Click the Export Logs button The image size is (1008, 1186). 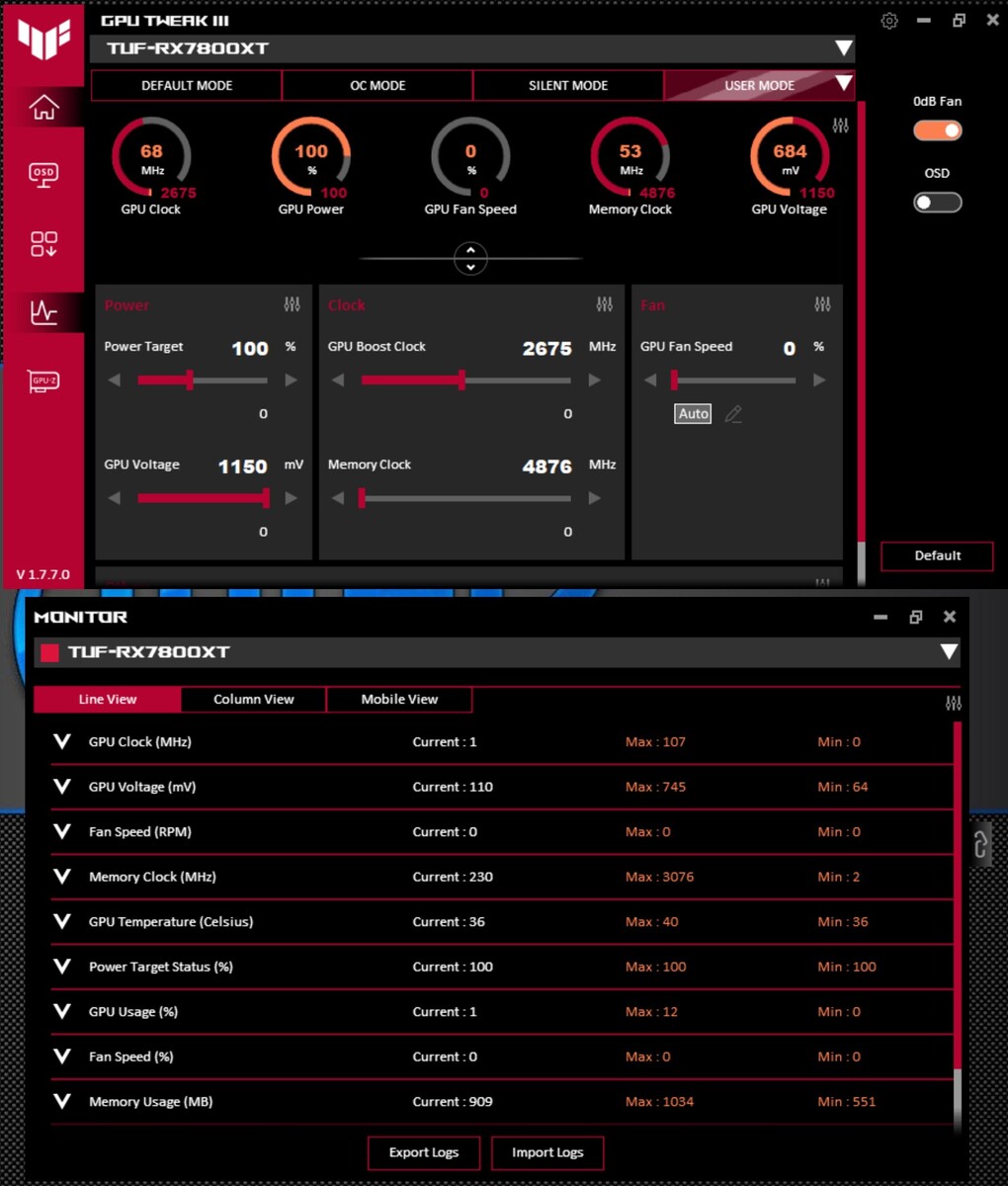[x=424, y=1152]
